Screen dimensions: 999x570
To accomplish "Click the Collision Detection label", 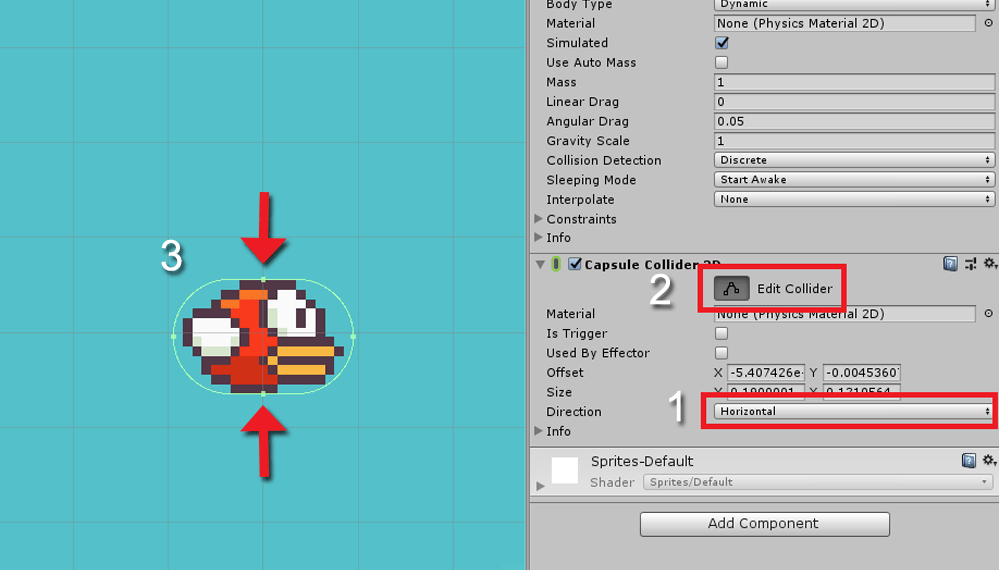I will 603,160.
